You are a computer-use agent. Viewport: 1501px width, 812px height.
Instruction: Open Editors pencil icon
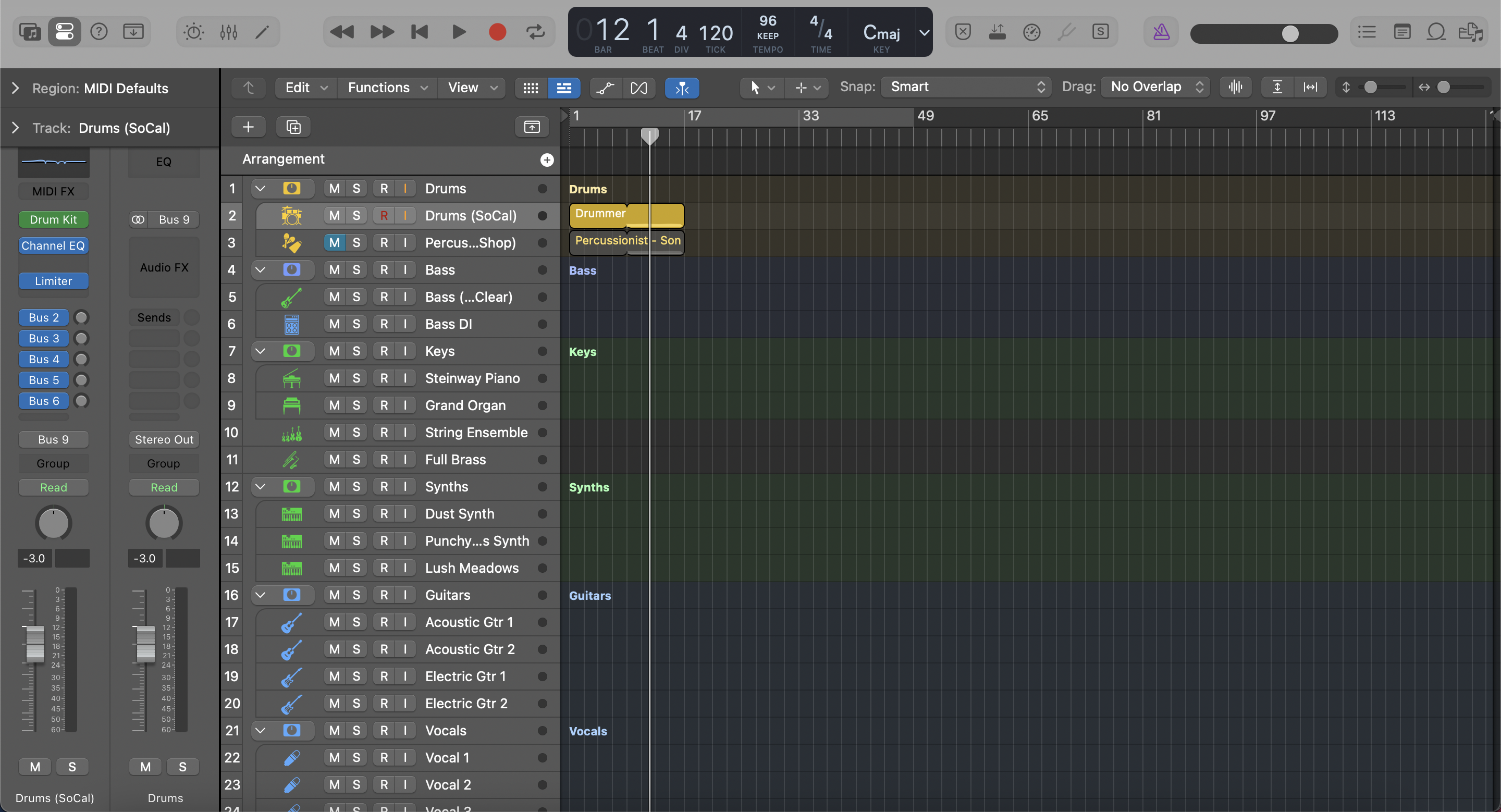262,32
